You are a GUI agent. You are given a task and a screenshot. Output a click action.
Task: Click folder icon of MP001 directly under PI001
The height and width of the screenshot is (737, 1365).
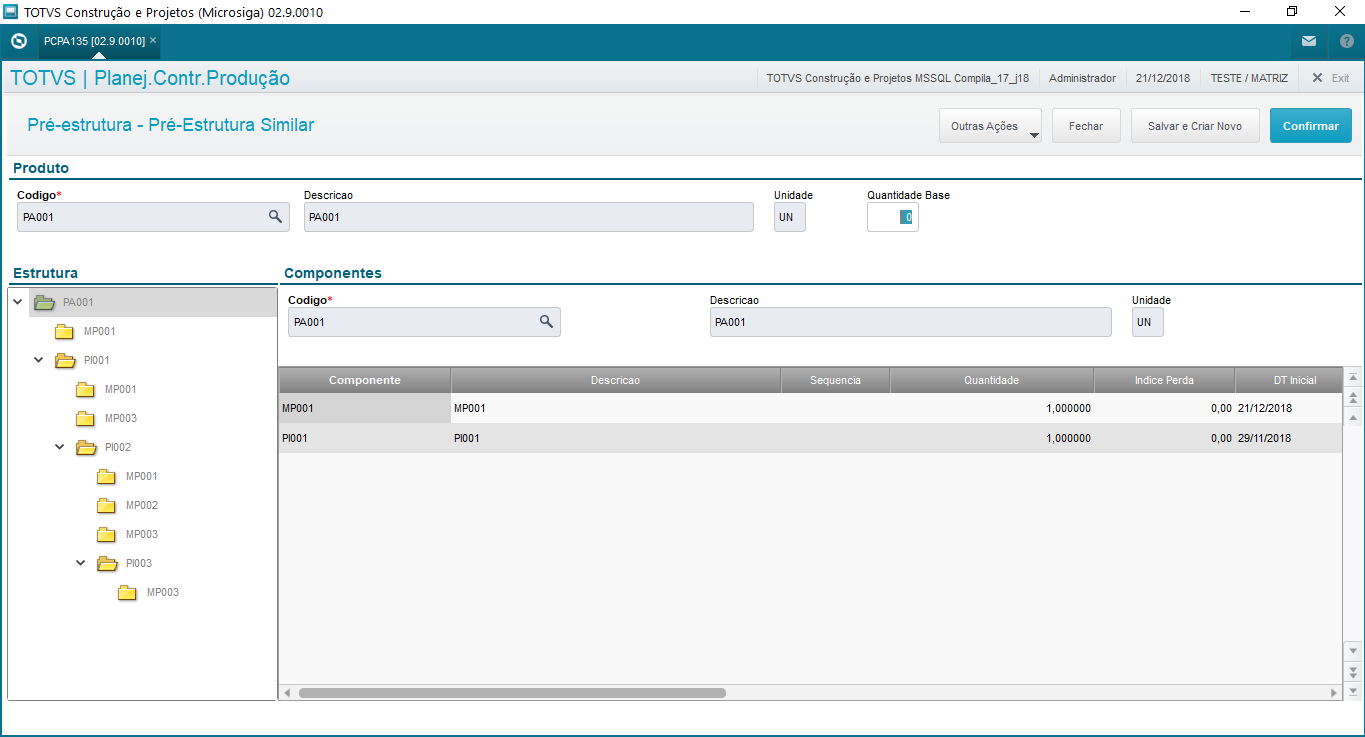85,389
